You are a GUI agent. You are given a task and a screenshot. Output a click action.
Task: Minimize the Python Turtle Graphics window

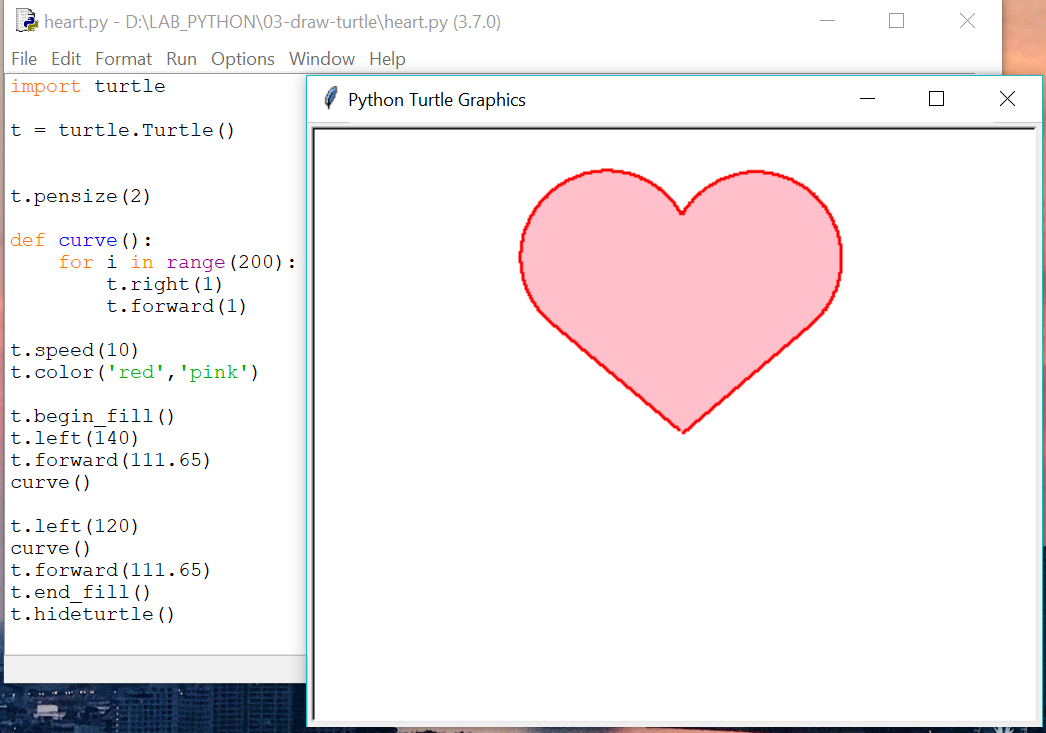point(867,98)
